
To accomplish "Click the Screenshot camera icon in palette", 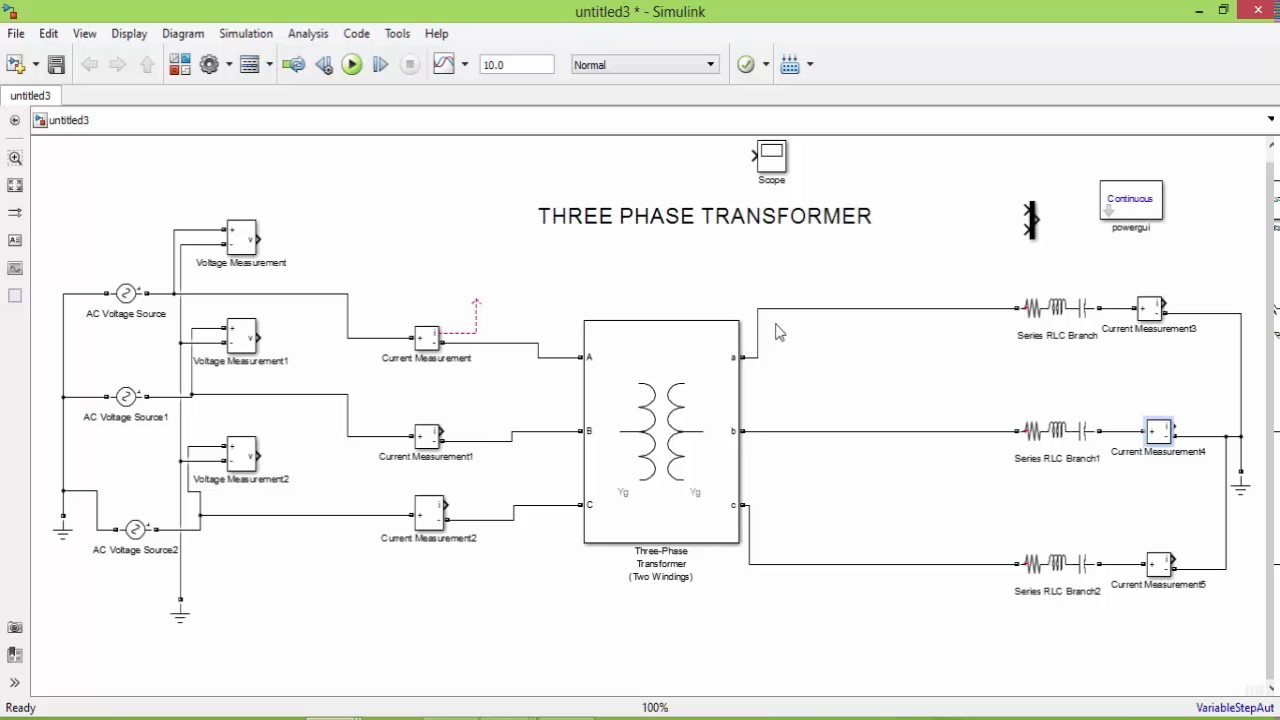I will click(x=15, y=628).
